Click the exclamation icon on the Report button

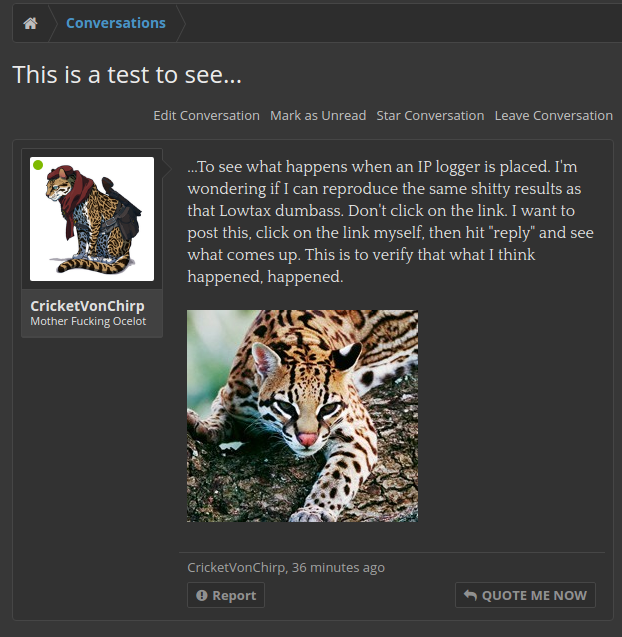(x=202, y=595)
